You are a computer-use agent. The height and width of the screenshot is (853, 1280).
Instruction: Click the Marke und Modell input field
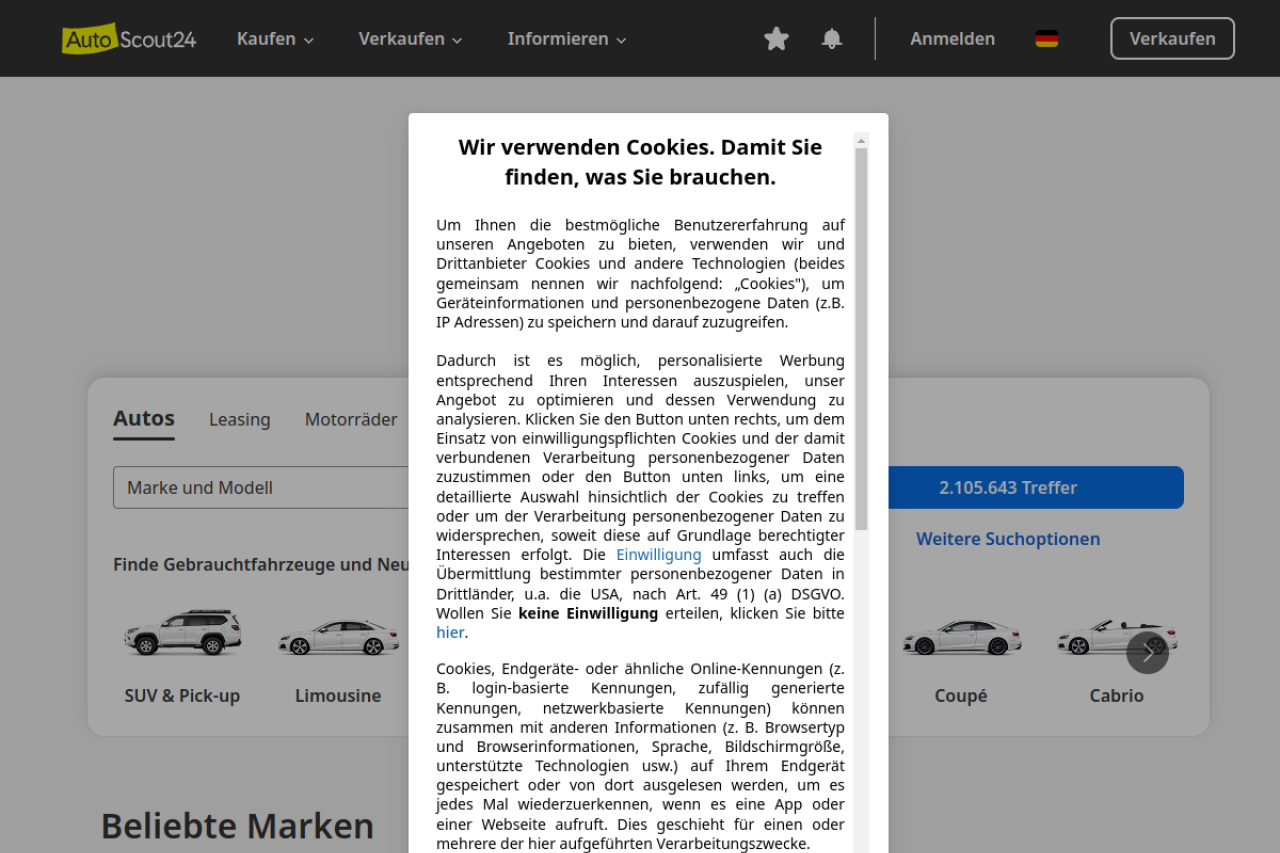(262, 488)
